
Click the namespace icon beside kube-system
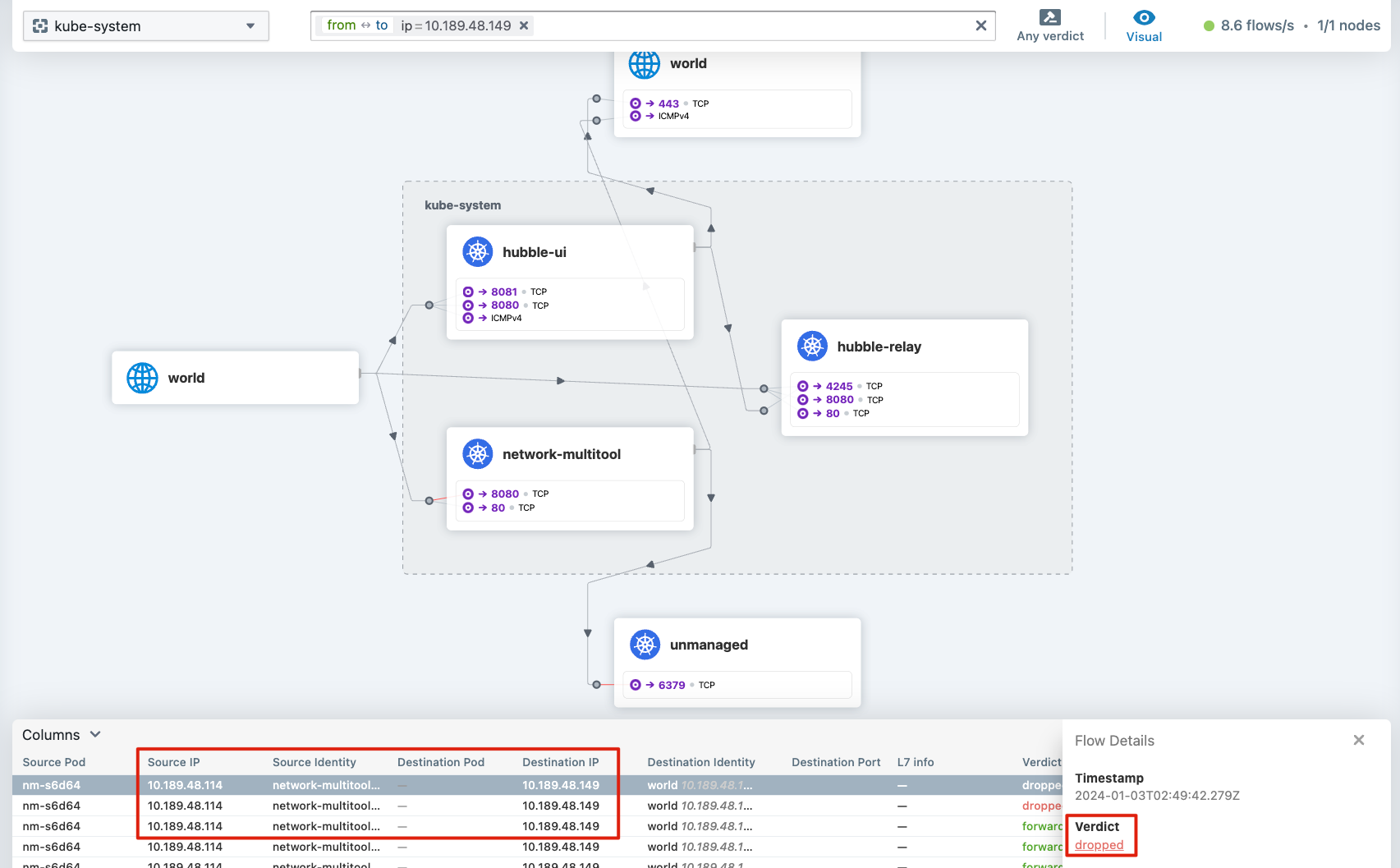click(40, 26)
